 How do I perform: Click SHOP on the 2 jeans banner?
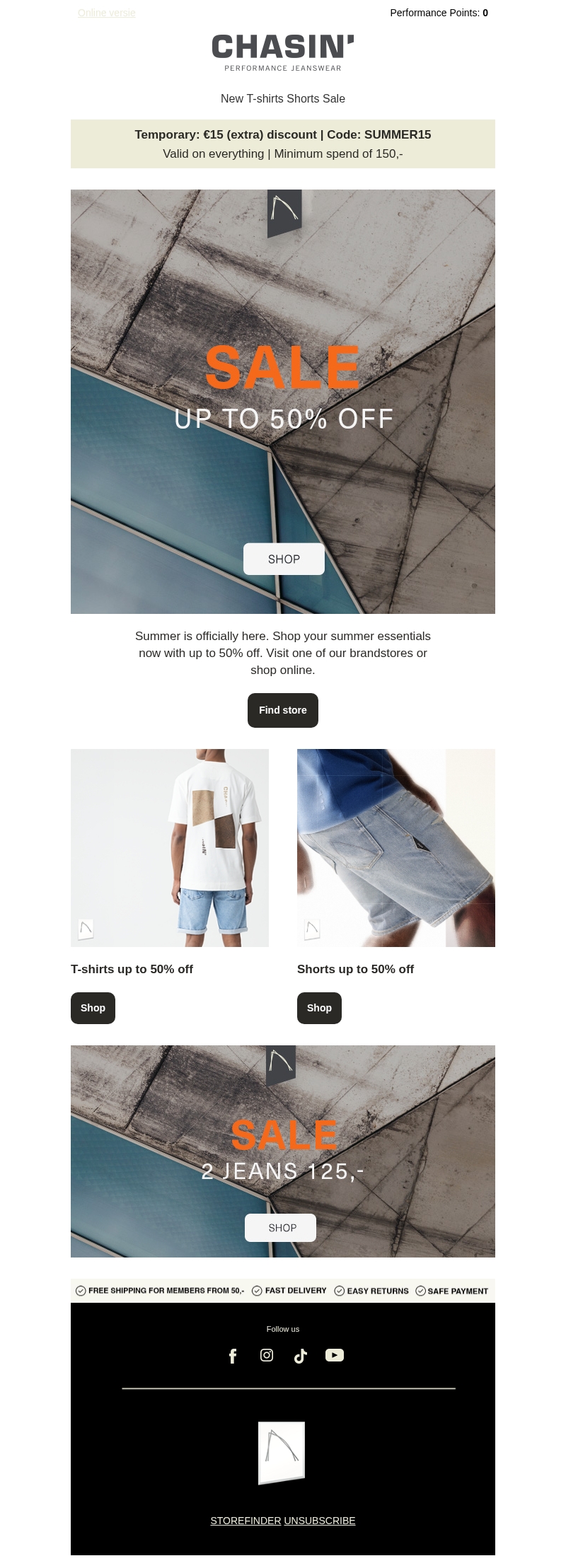pos(280,1228)
